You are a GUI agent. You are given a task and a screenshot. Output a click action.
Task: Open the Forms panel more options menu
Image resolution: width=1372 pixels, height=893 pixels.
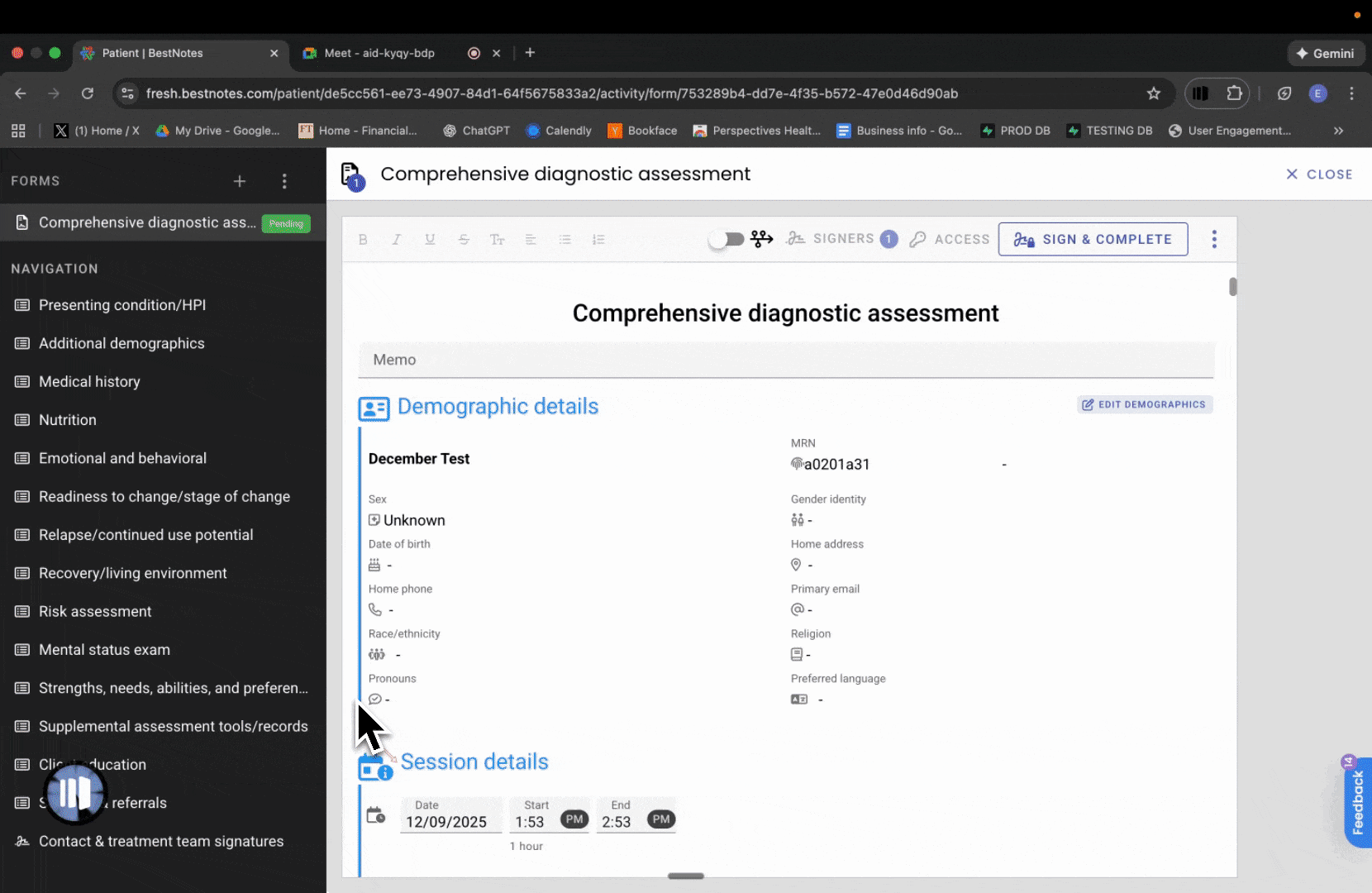coord(284,181)
